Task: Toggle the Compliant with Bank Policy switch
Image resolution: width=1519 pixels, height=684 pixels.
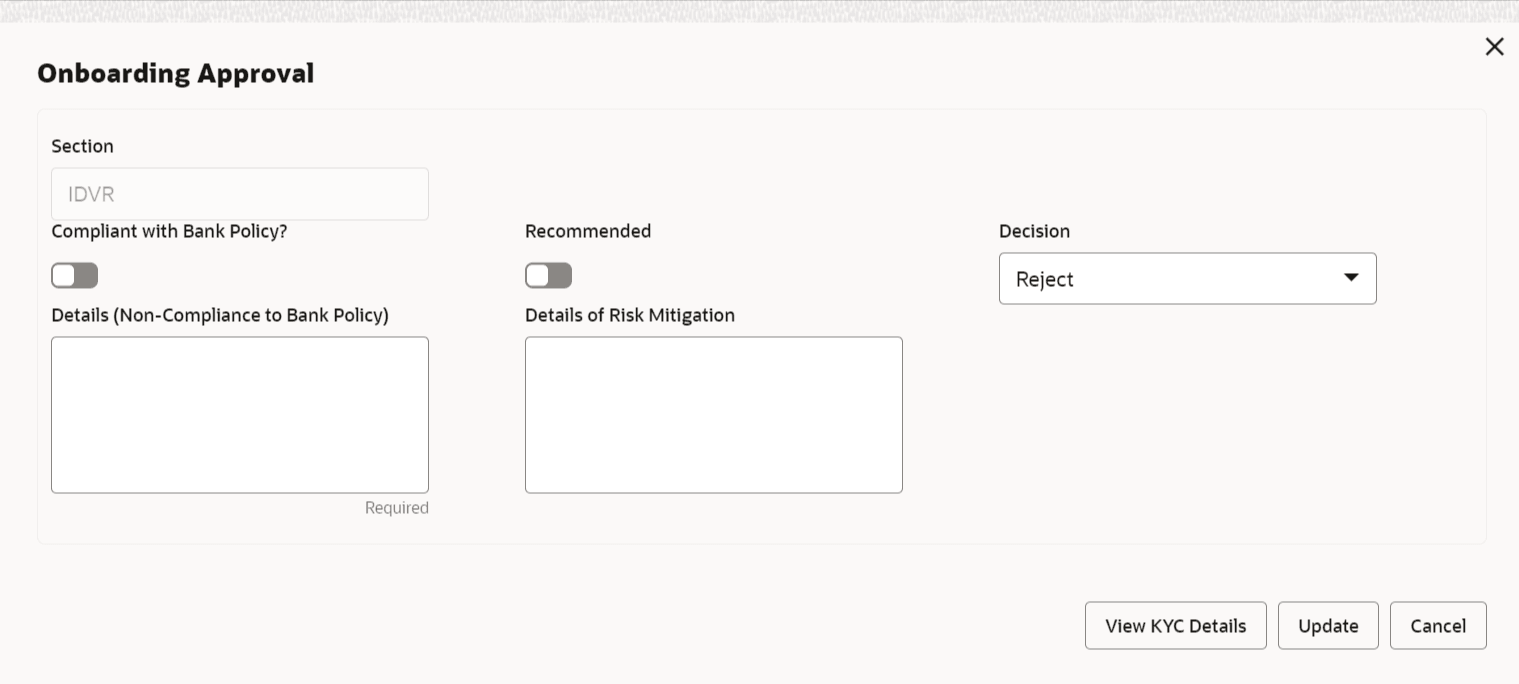Action: (75, 275)
